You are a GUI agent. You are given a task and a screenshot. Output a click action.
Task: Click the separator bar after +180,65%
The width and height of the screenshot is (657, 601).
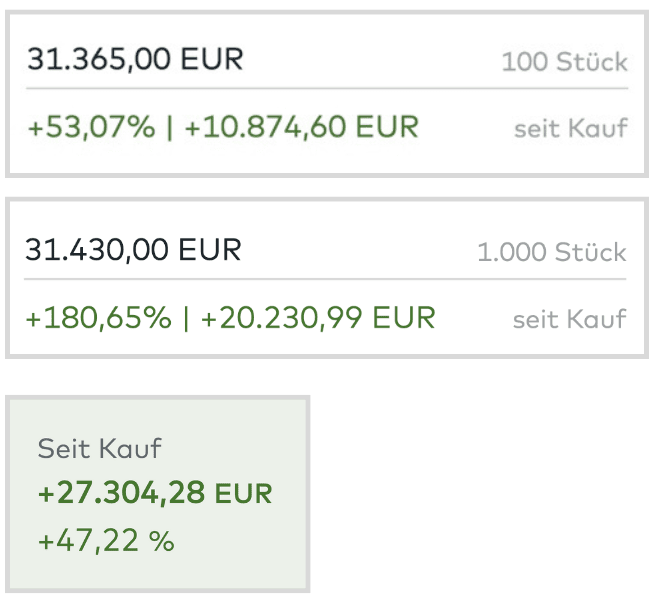pos(186,318)
